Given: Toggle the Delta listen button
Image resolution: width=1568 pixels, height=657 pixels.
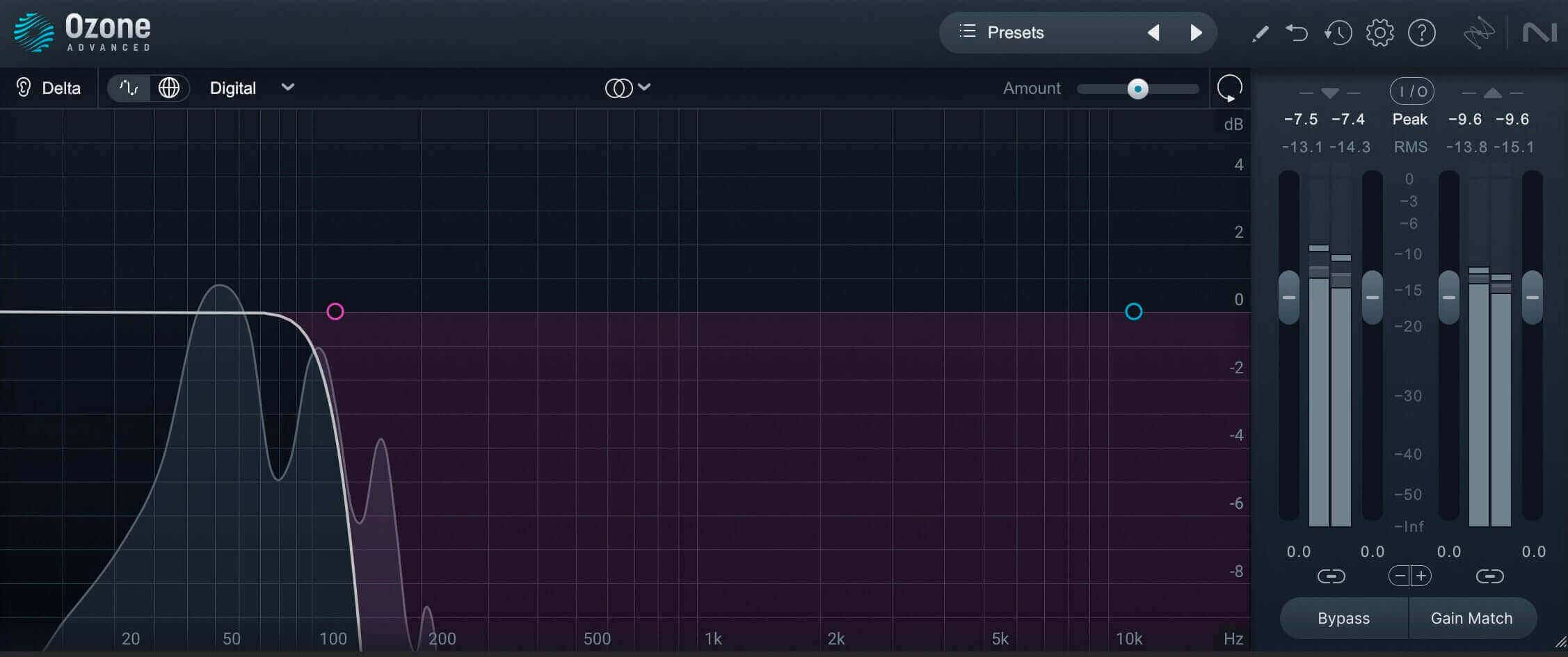Looking at the screenshot, I should 48,88.
